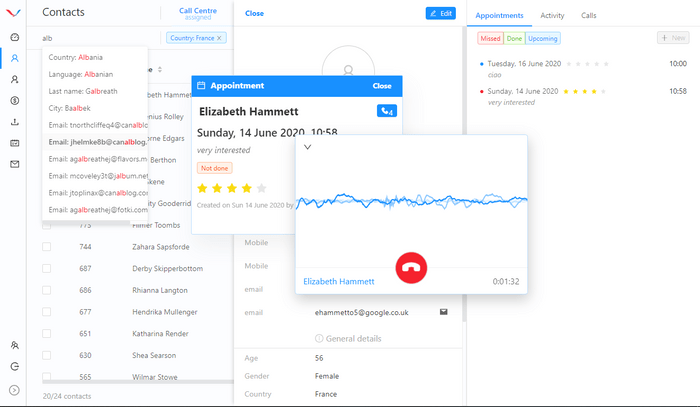Open the Call Centre assigned selector
Image resolution: width=700 pixels, height=407 pixels.
pos(197,13)
